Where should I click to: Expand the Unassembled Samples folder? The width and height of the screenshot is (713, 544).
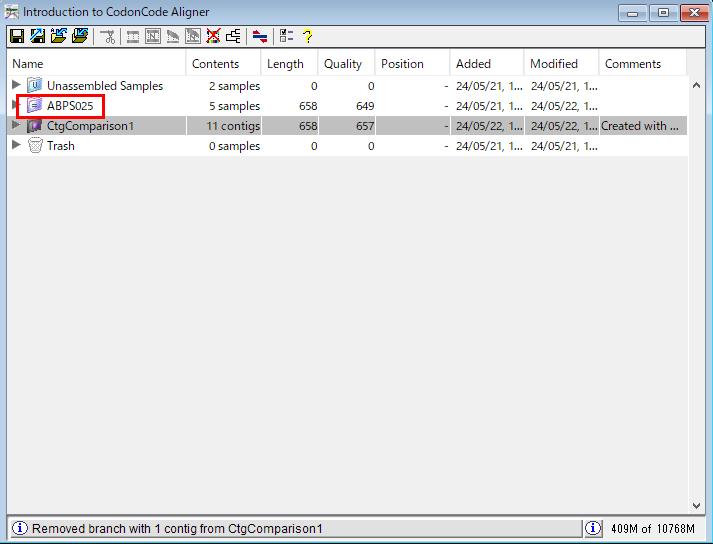[x=15, y=86]
